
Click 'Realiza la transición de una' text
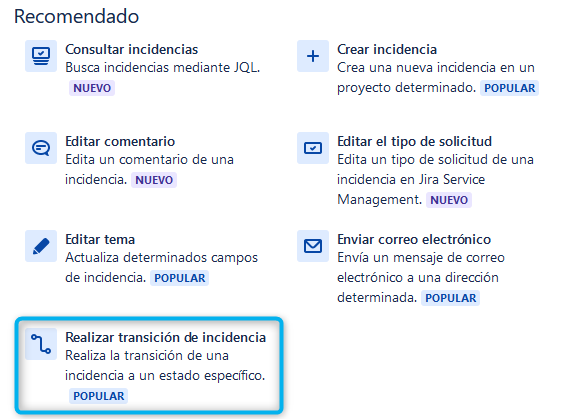coord(147,355)
